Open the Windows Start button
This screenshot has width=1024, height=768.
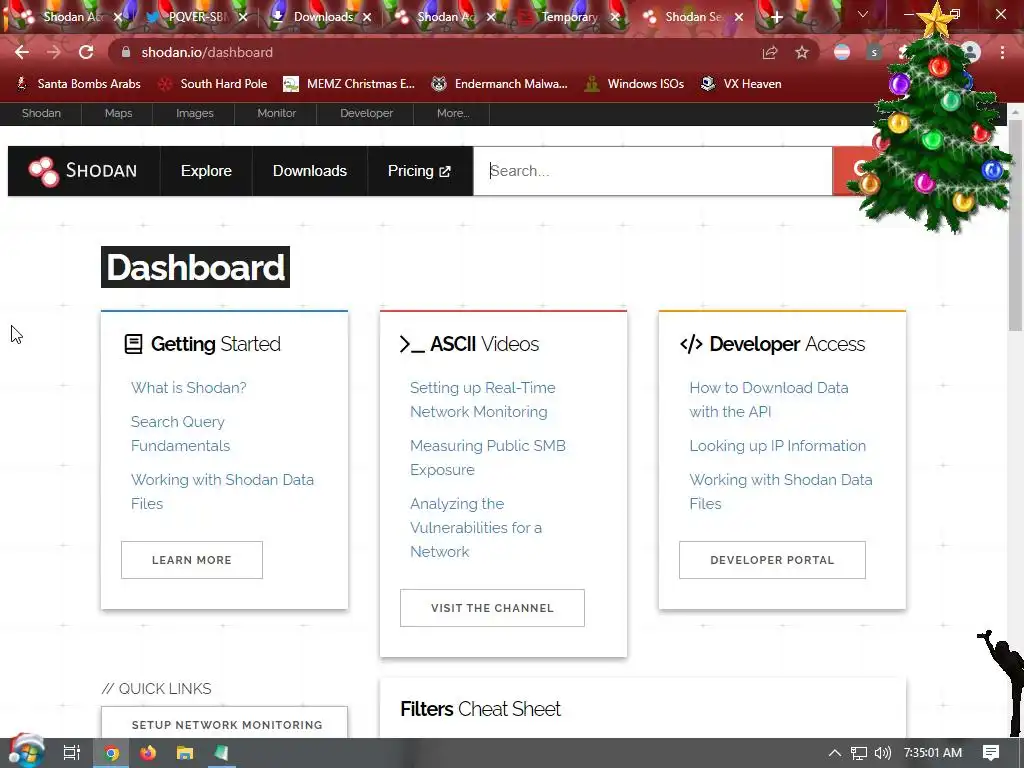point(26,752)
